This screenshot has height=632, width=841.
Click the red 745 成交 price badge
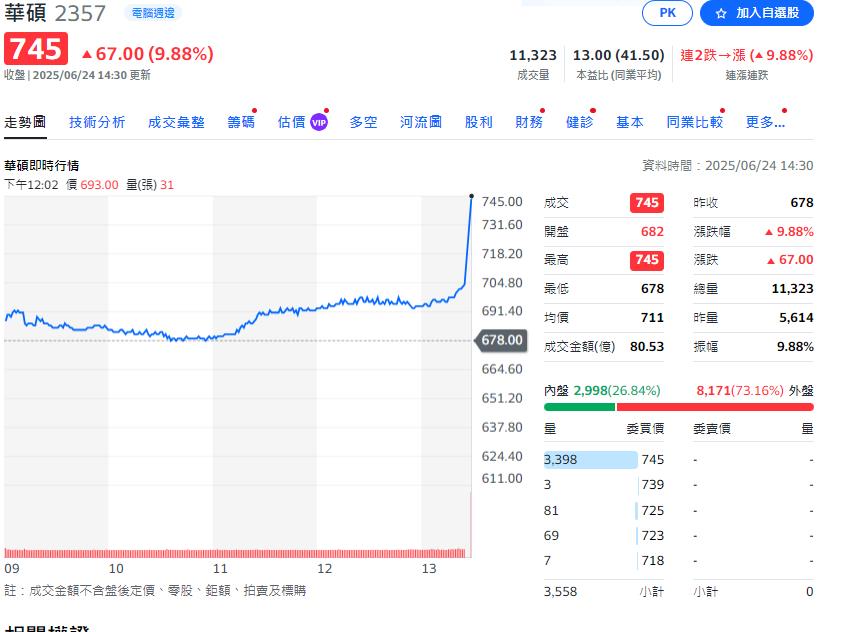click(x=647, y=203)
